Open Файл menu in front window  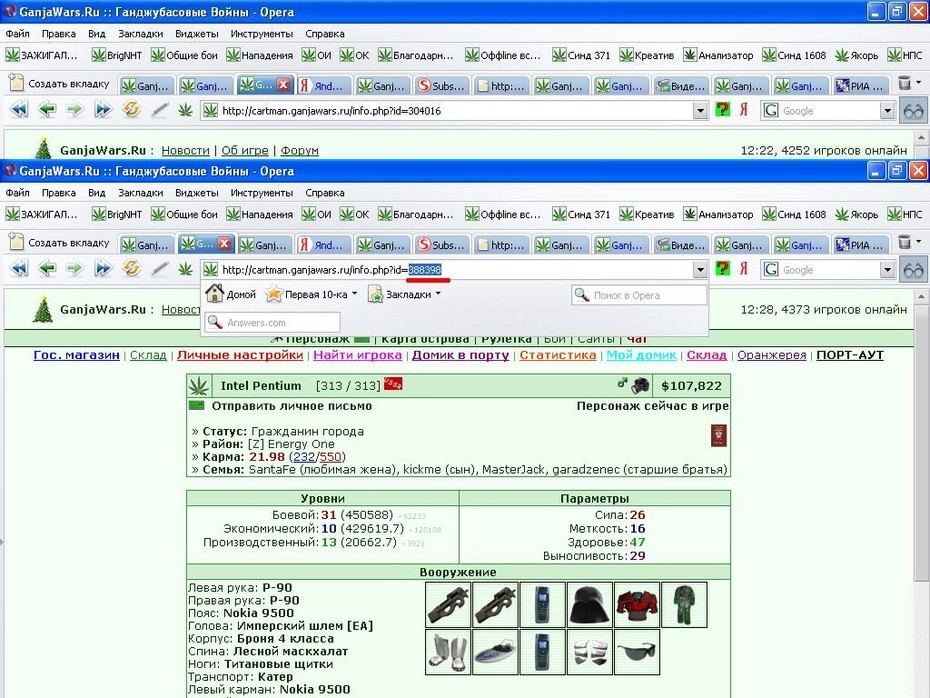click(x=18, y=193)
